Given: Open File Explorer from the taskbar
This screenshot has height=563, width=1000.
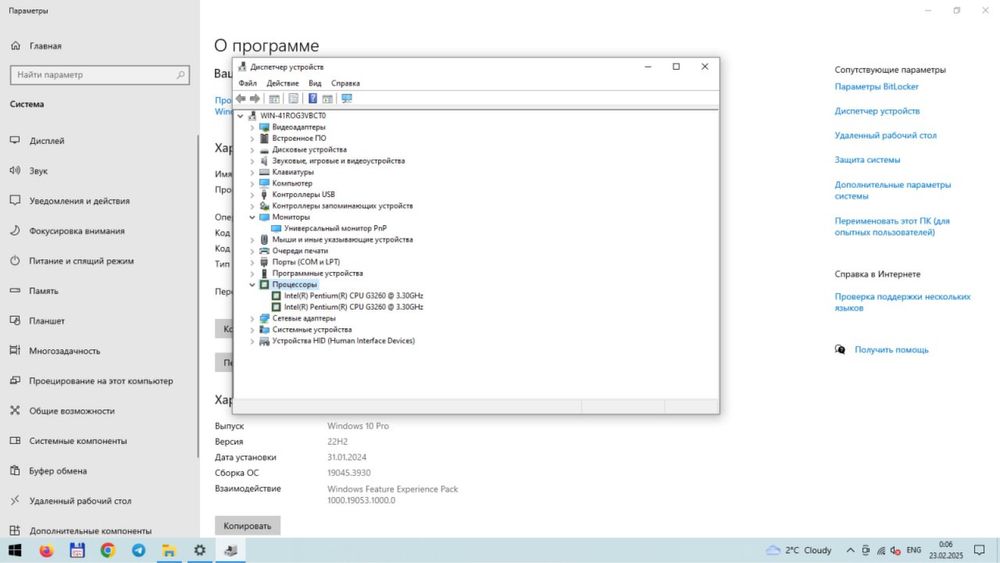Looking at the screenshot, I should click(169, 550).
